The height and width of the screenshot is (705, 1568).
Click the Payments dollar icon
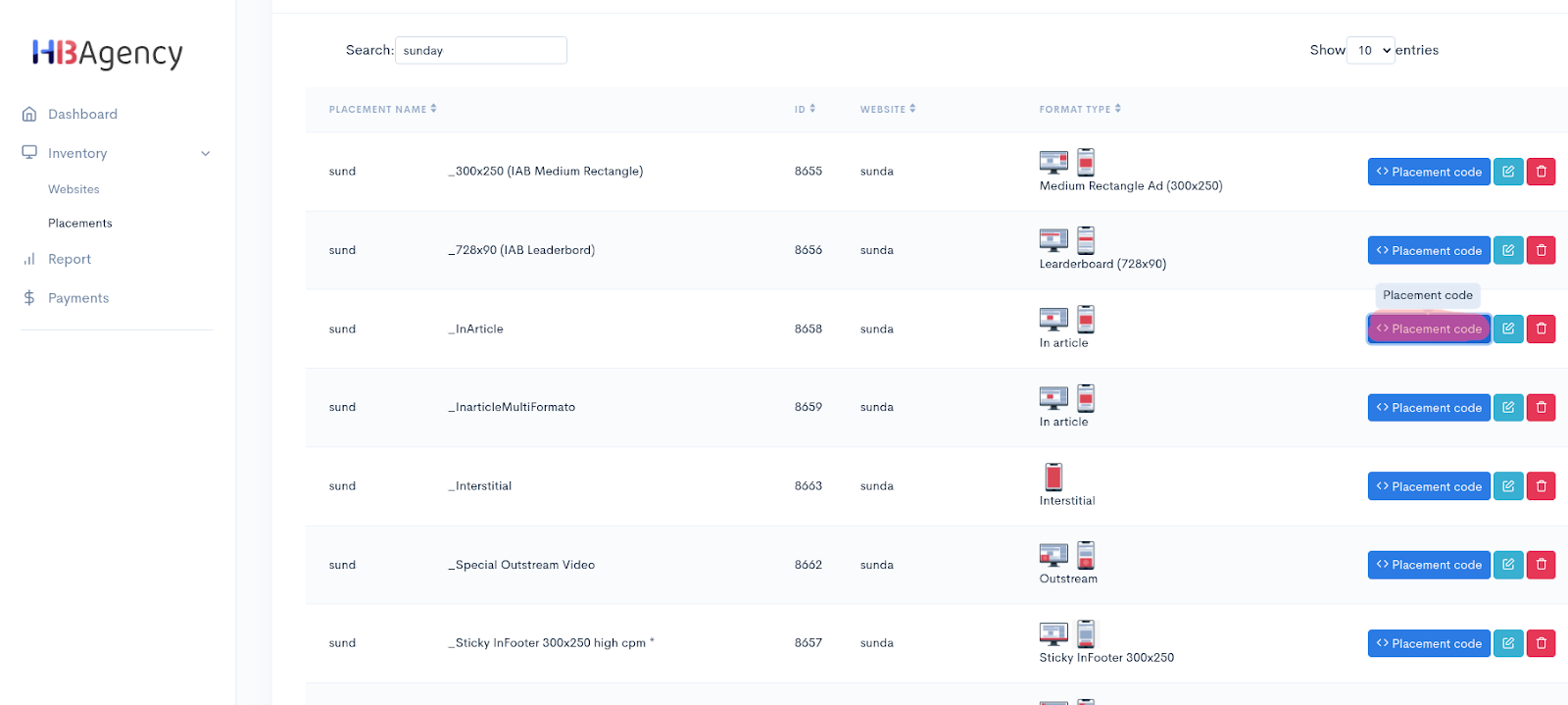pos(29,298)
